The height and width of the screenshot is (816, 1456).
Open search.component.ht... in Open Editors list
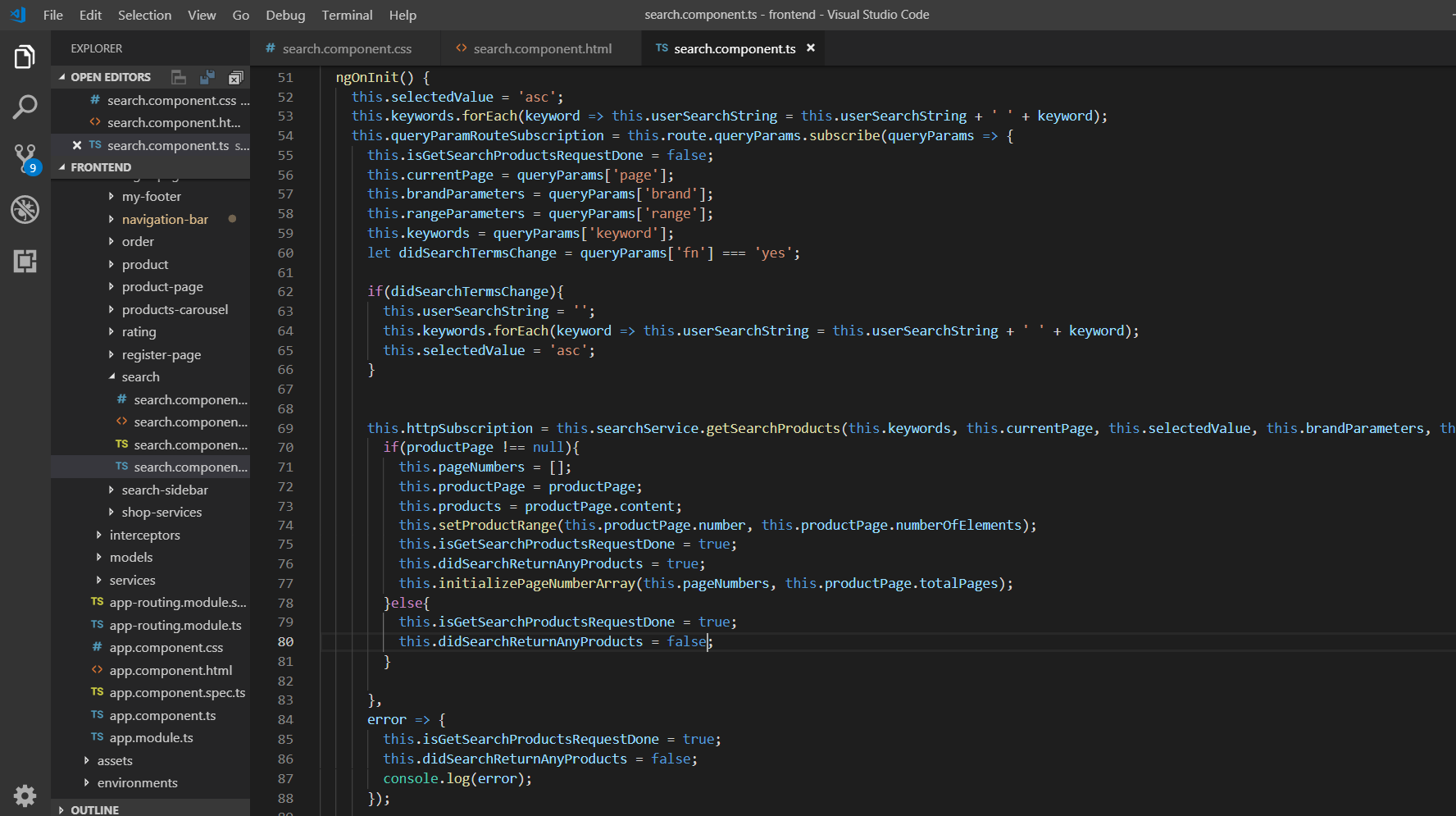[x=151, y=122]
